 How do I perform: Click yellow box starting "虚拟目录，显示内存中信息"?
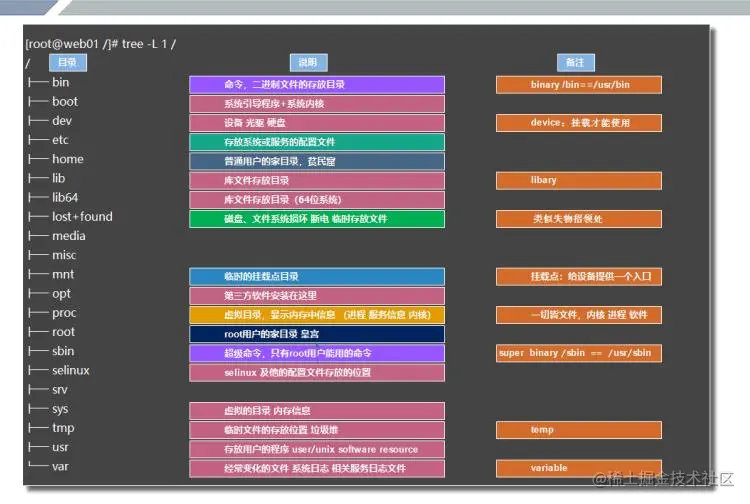click(x=317, y=315)
